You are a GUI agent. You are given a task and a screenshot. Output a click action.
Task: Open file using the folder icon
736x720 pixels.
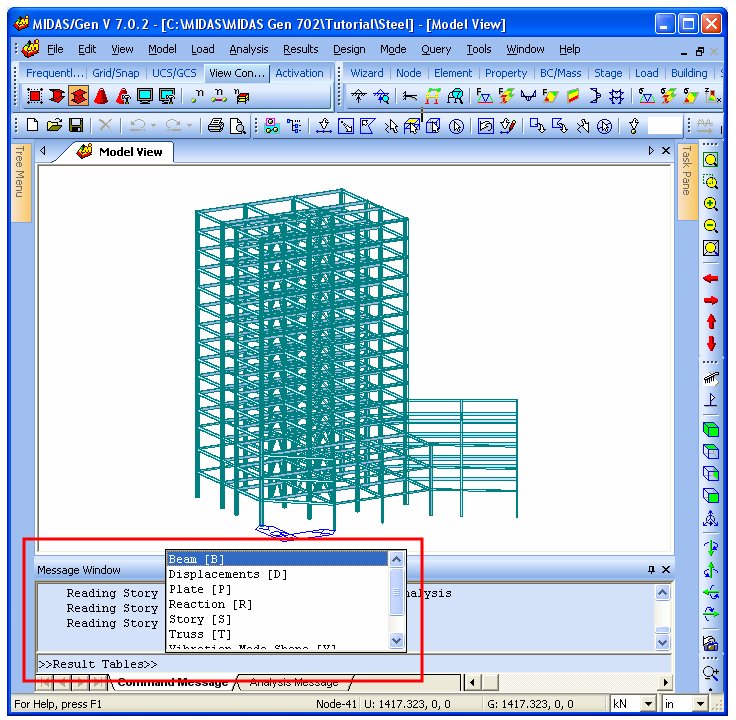(x=54, y=126)
